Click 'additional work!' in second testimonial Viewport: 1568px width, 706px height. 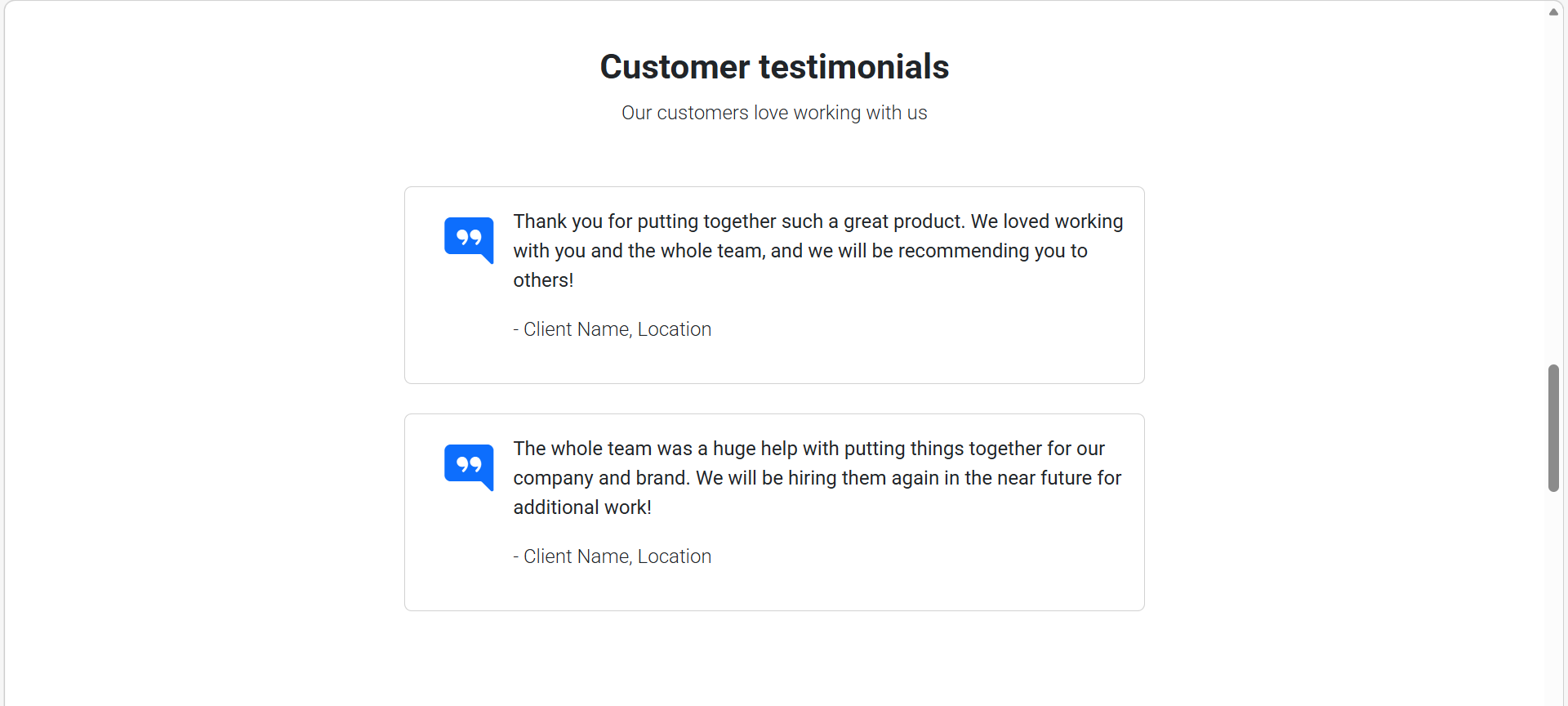point(582,507)
